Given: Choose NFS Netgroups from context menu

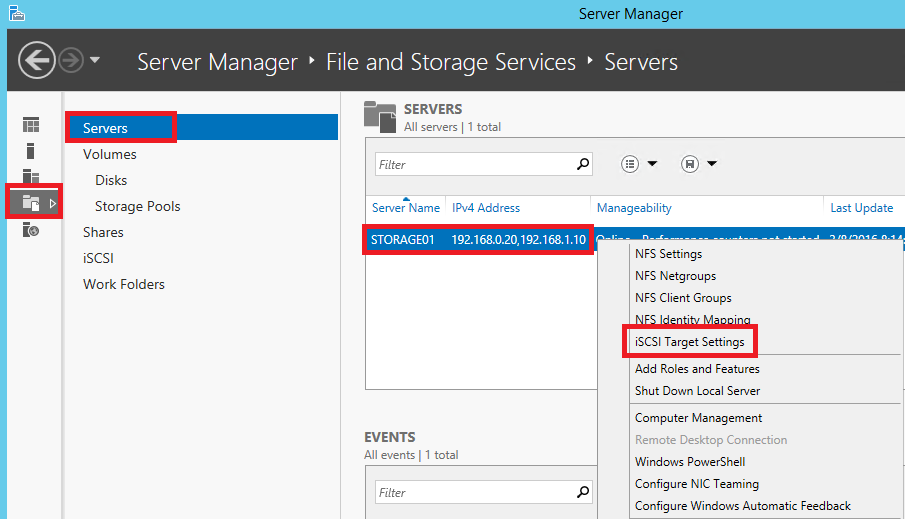Looking at the screenshot, I should click(x=675, y=276).
